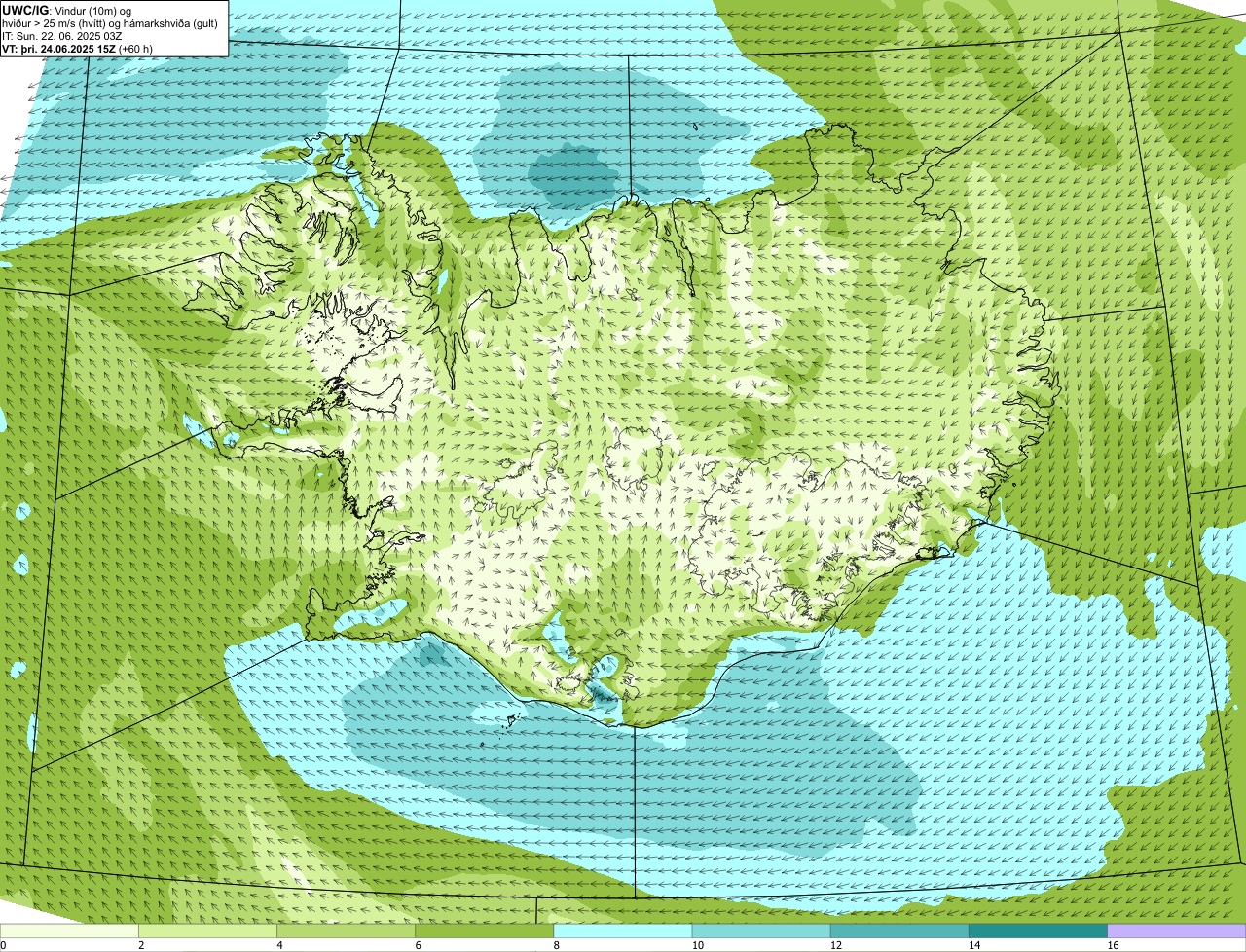
Task: Click the dark teal 14–16 m/s legend swatch
Action: coord(1039,932)
